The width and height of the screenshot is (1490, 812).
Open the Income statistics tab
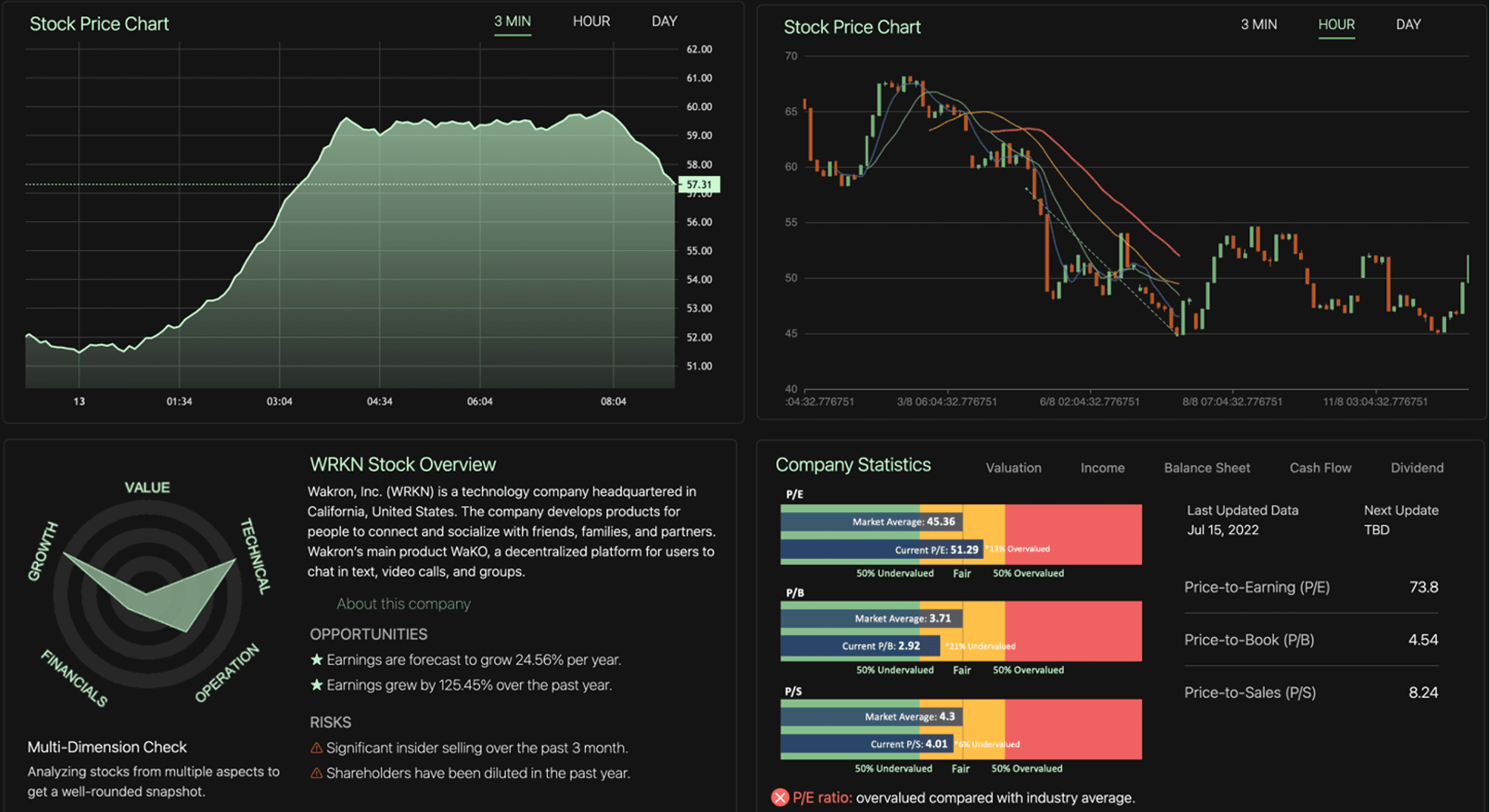pyautogui.click(x=1103, y=468)
